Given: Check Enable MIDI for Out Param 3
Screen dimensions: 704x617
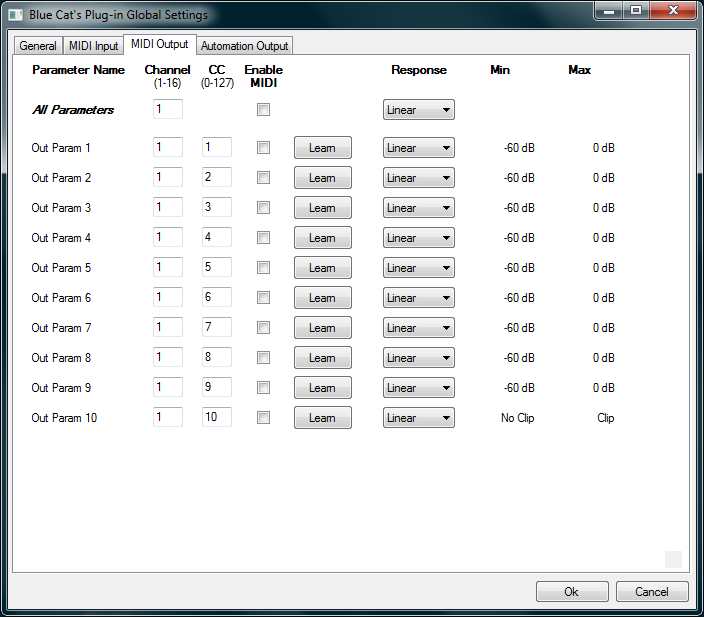Looking at the screenshot, I should click(x=264, y=207).
